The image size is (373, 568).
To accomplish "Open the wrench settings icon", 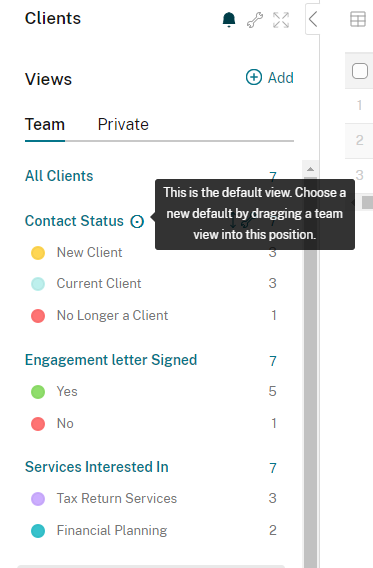I will tap(255, 20).
